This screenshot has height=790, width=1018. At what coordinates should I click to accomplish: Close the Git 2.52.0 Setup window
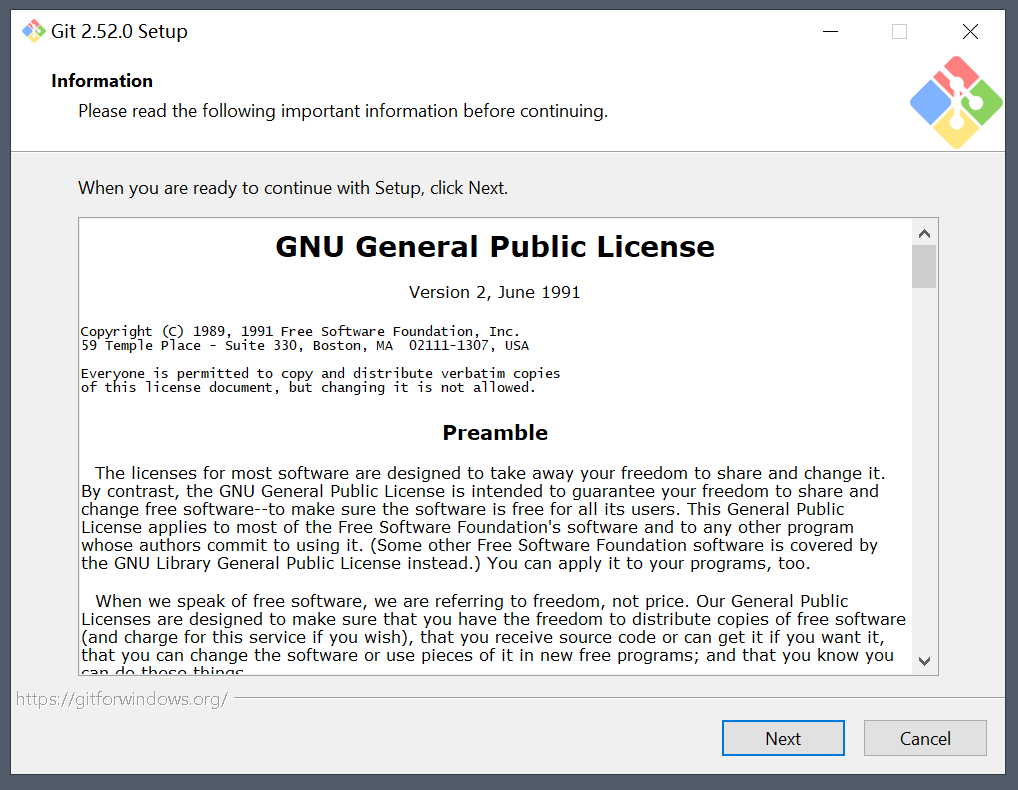point(969,32)
